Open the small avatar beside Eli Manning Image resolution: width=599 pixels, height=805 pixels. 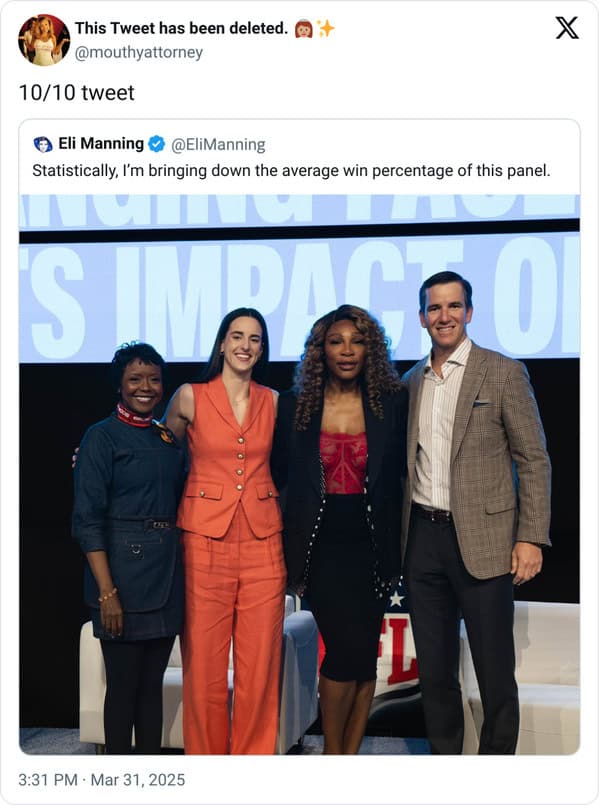pos(43,144)
